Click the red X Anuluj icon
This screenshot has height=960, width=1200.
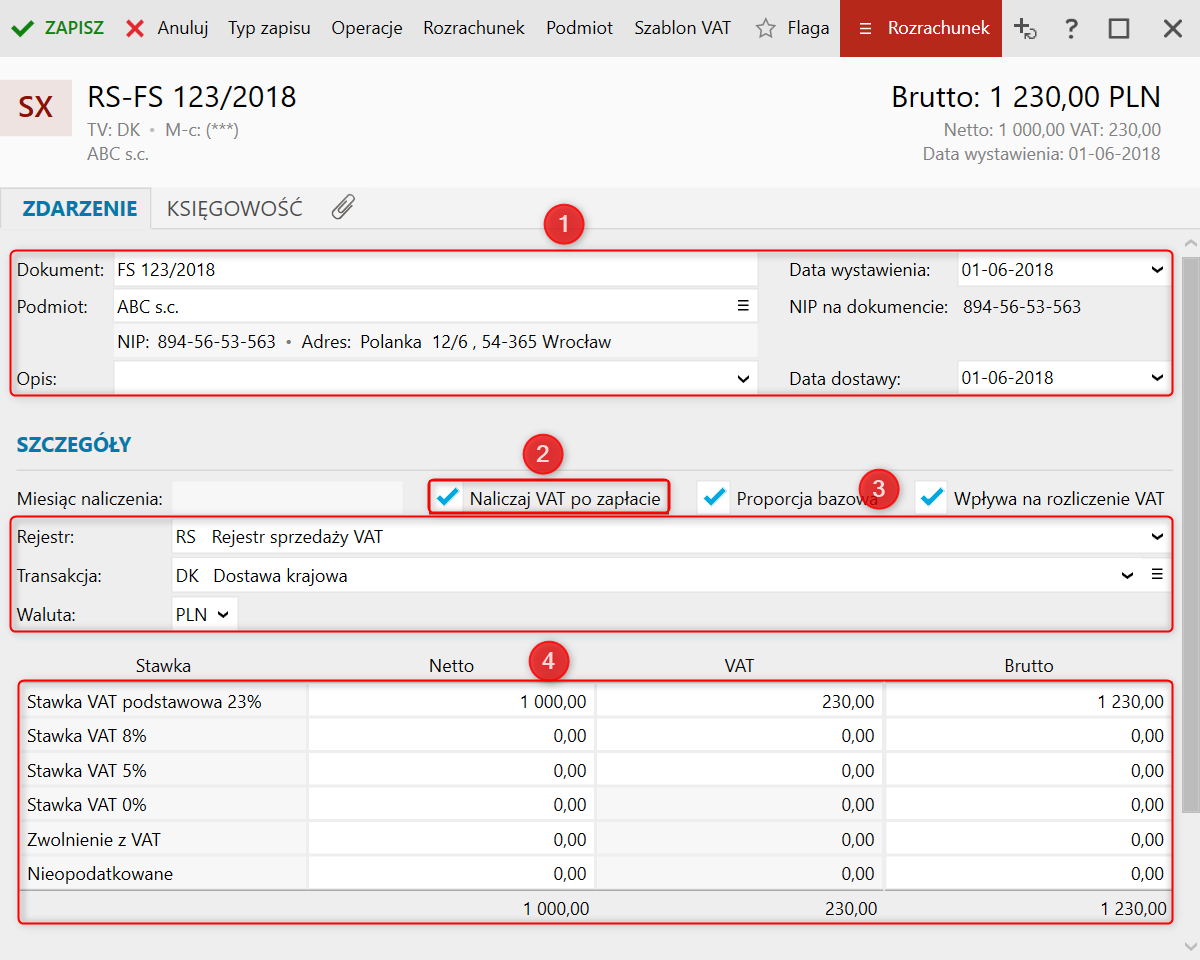pyautogui.click(x=135, y=28)
